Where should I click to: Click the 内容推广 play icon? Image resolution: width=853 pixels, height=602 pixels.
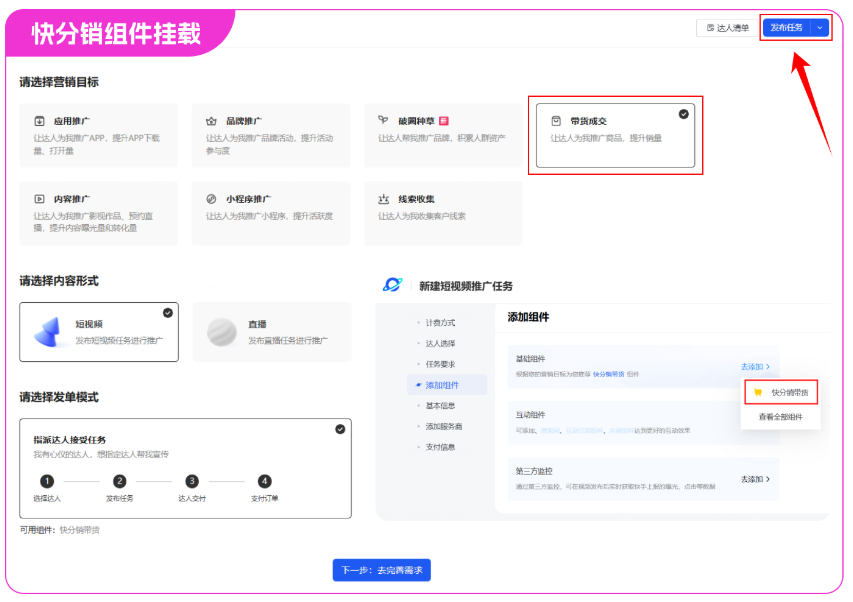[40, 199]
